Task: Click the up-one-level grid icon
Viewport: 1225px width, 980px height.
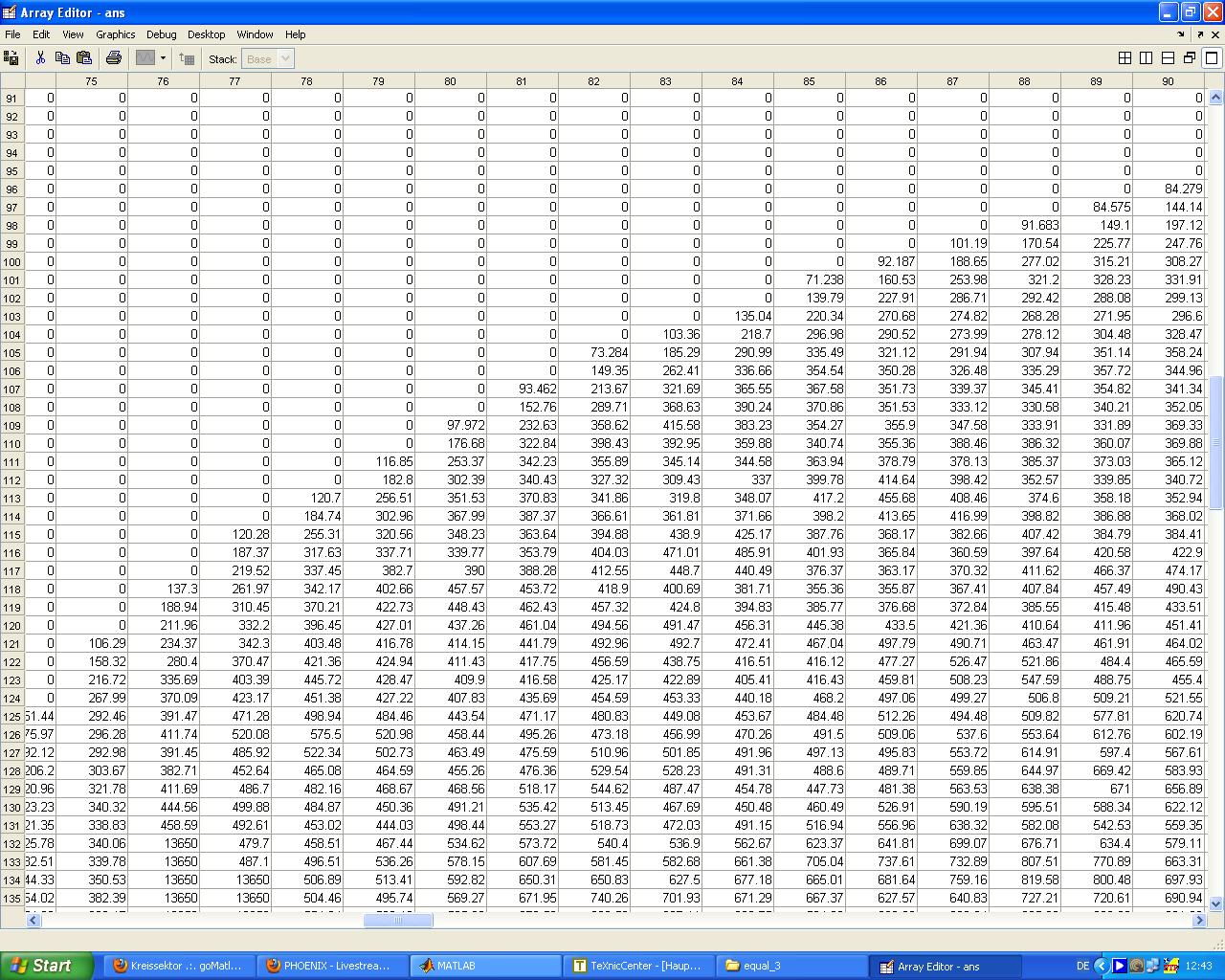Action: [188, 58]
